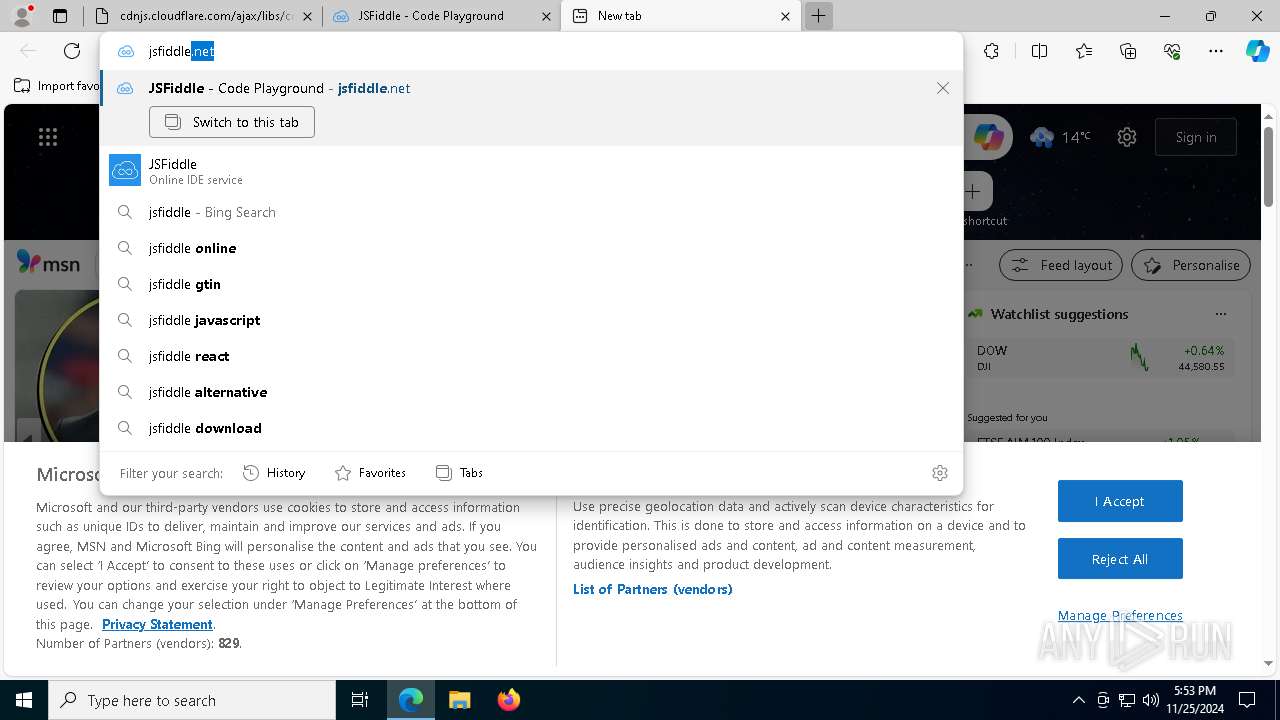Open the Collections toolbar icon
1280x720 pixels.
pos(1128,51)
